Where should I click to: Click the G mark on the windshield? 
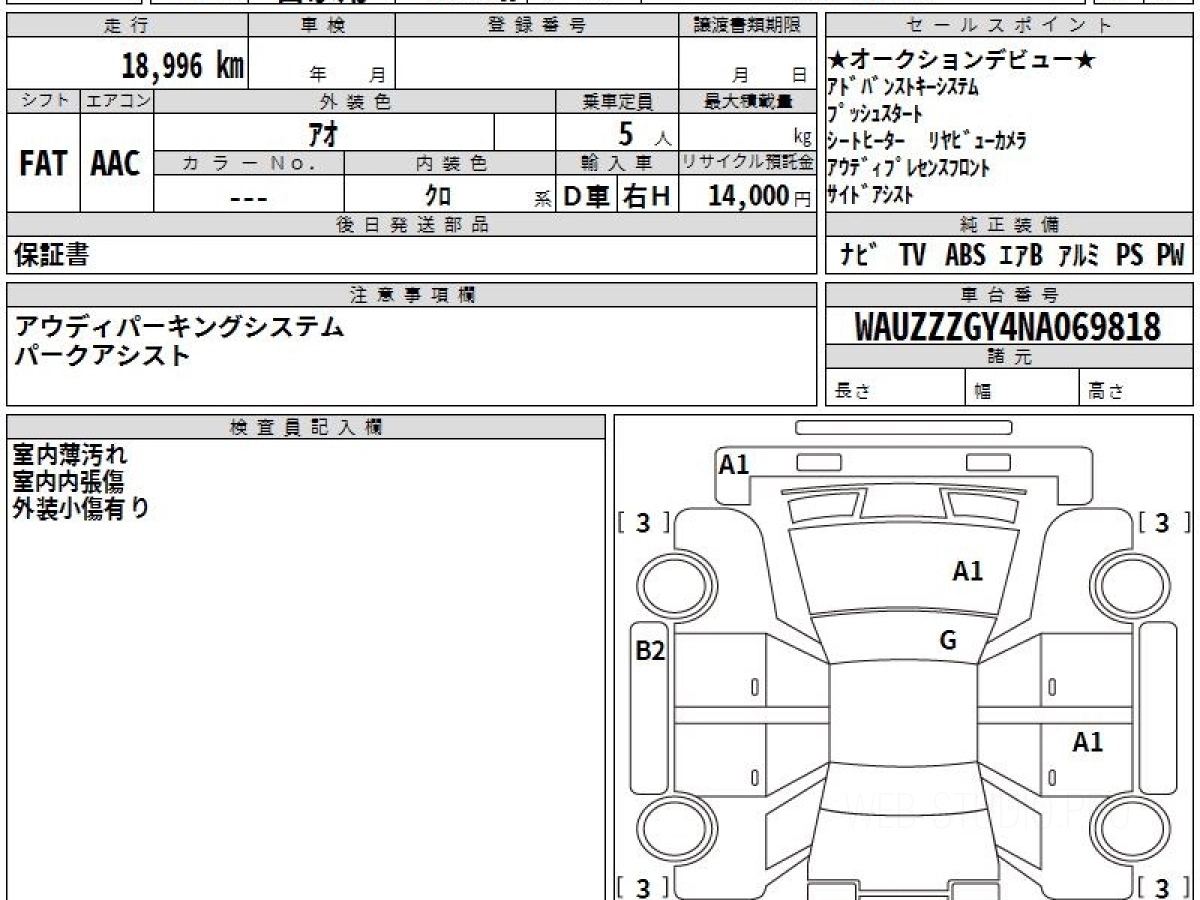948,641
